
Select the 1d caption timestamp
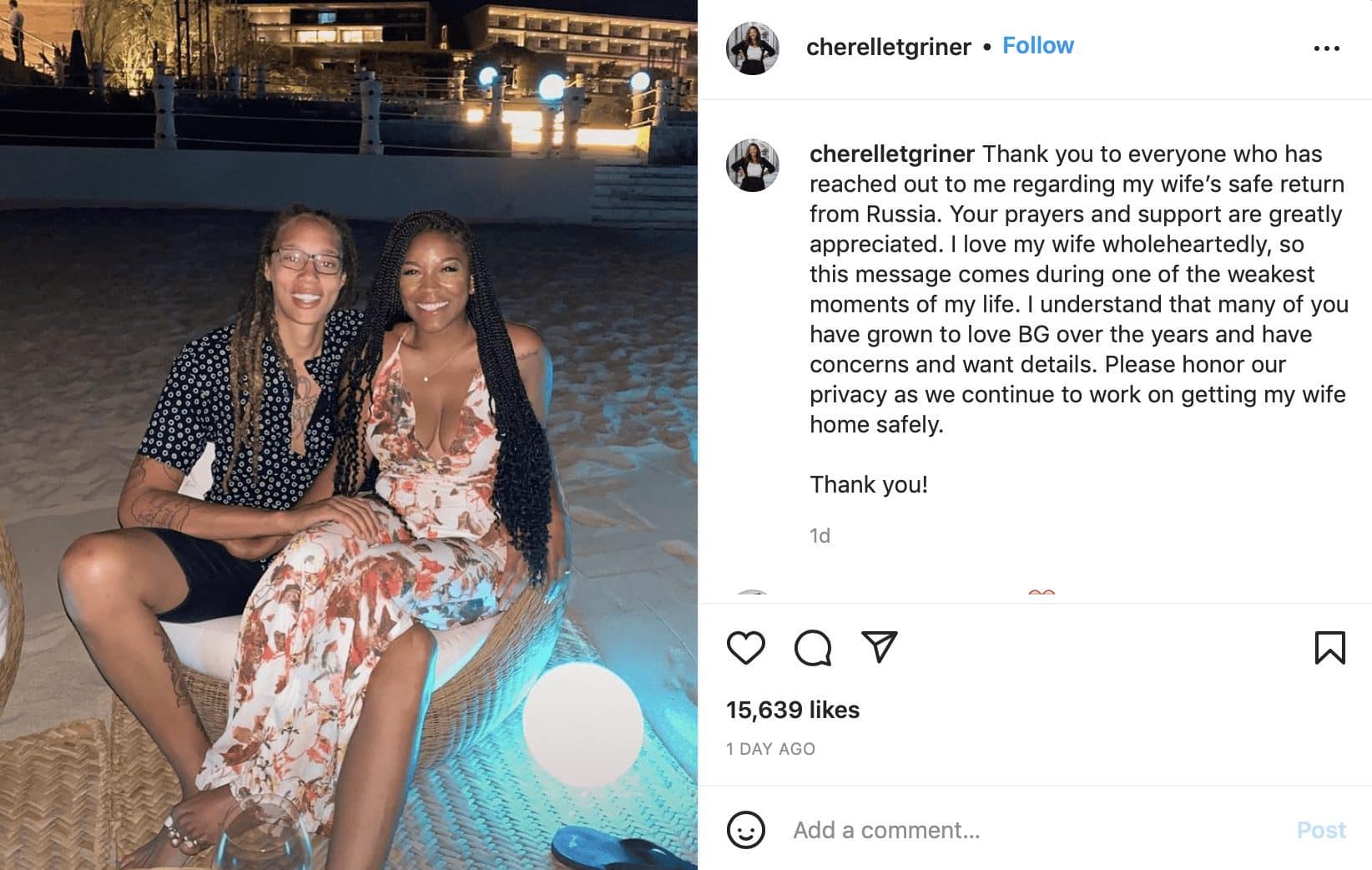tap(820, 536)
